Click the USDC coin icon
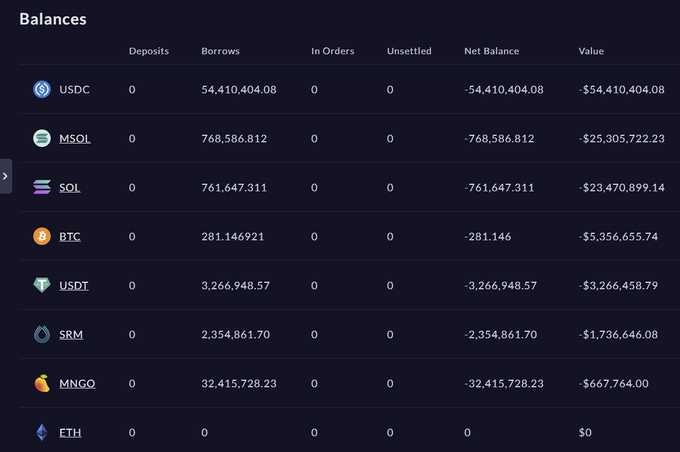 click(42, 89)
